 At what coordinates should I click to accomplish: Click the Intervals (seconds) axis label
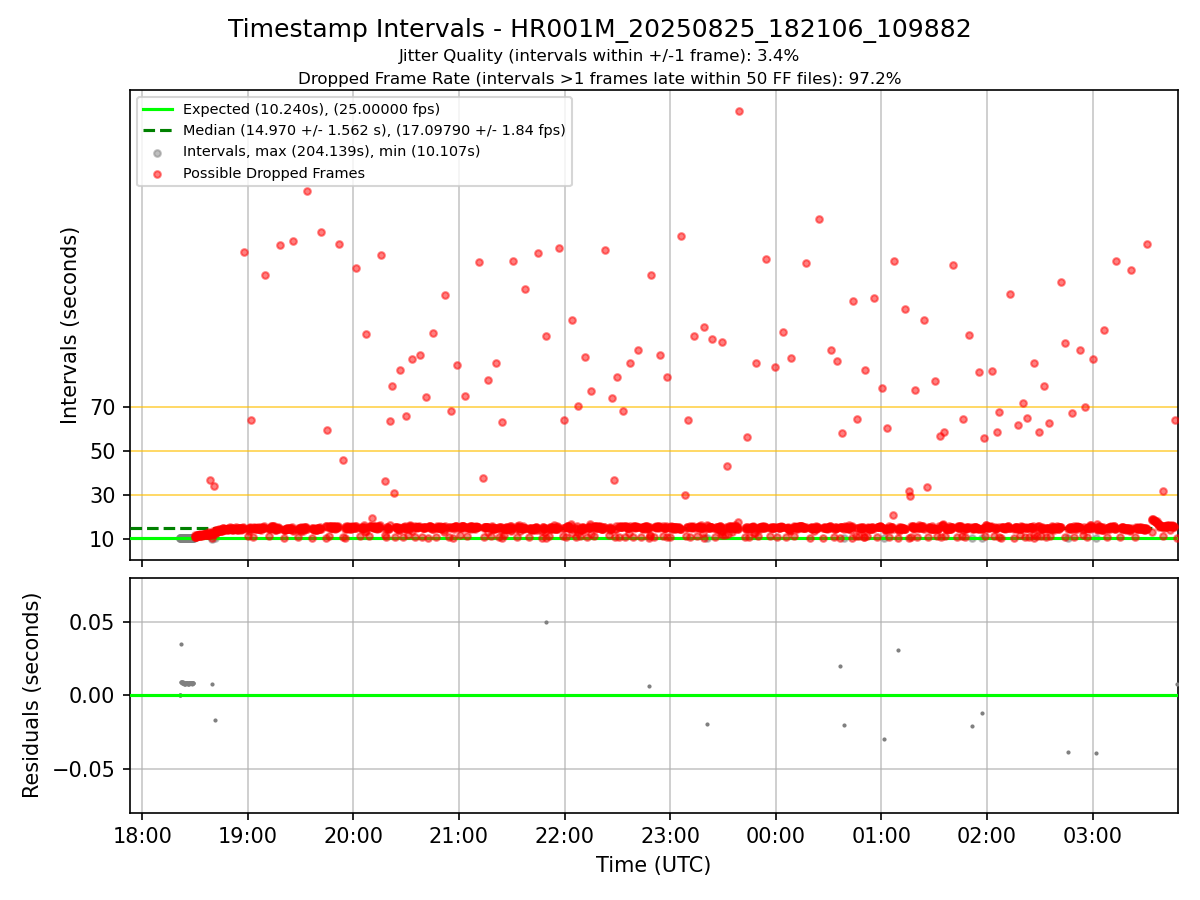[x=69, y=325]
